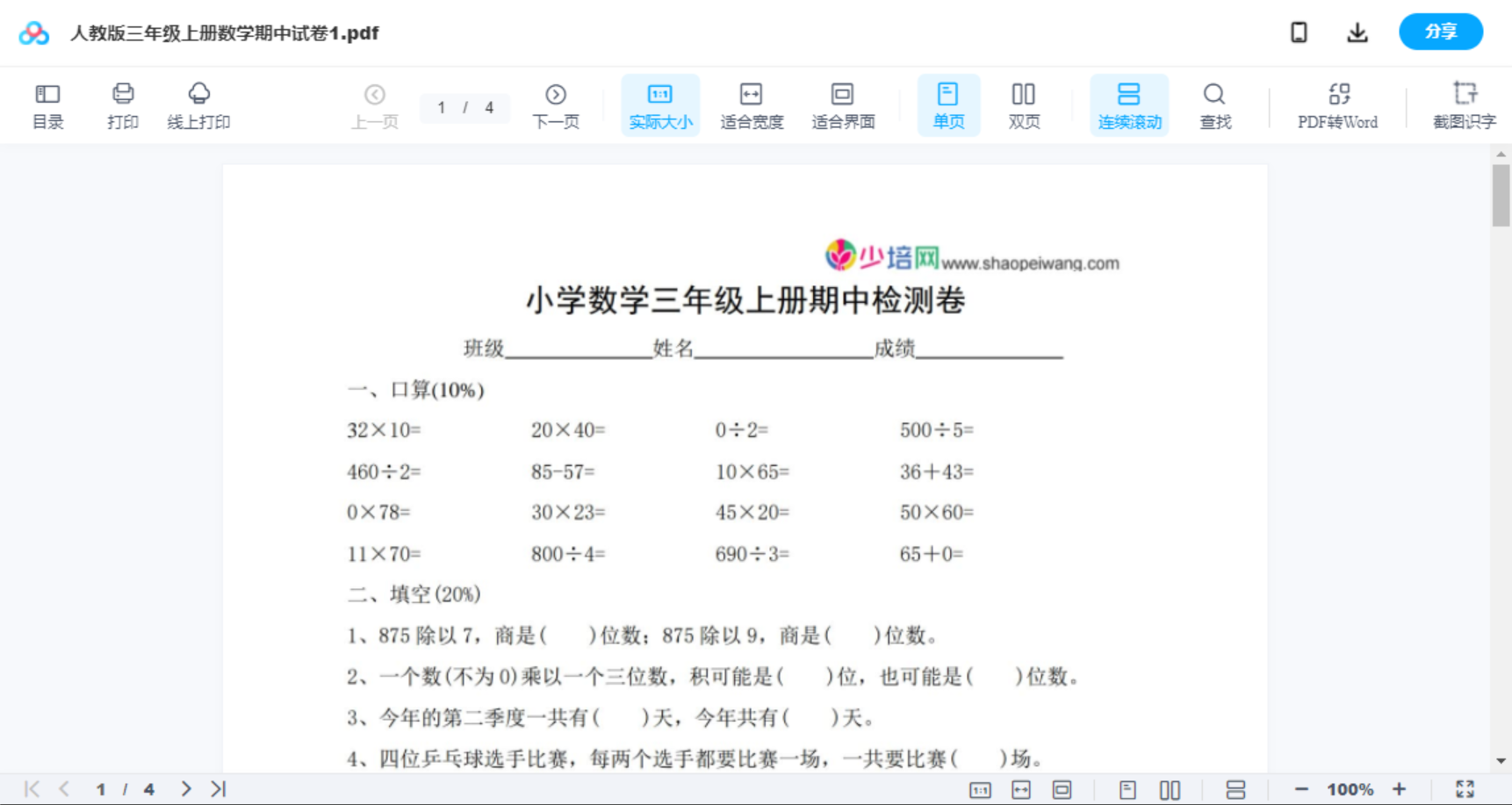Go to 下一页 next page
1512x805 pixels.
tap(556, 104)
